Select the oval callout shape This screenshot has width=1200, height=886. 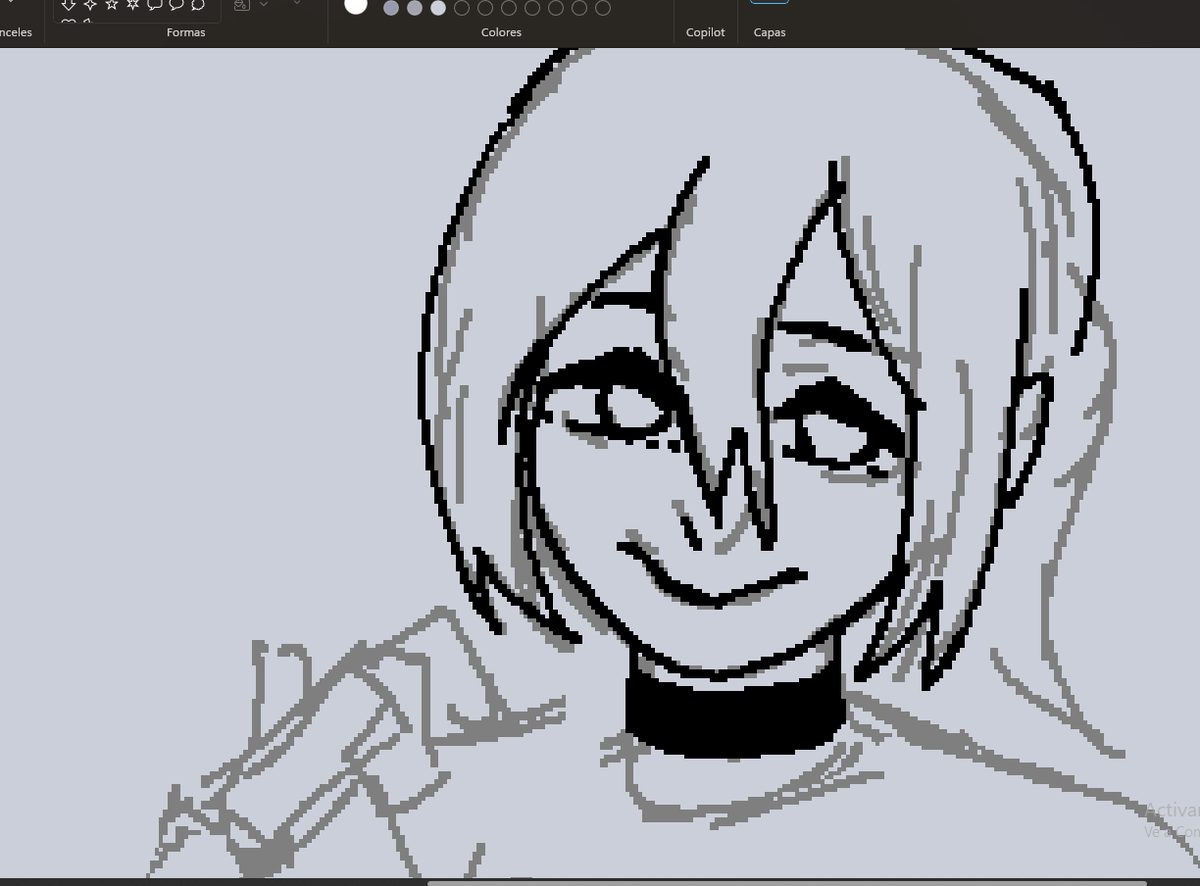[176, 4]
